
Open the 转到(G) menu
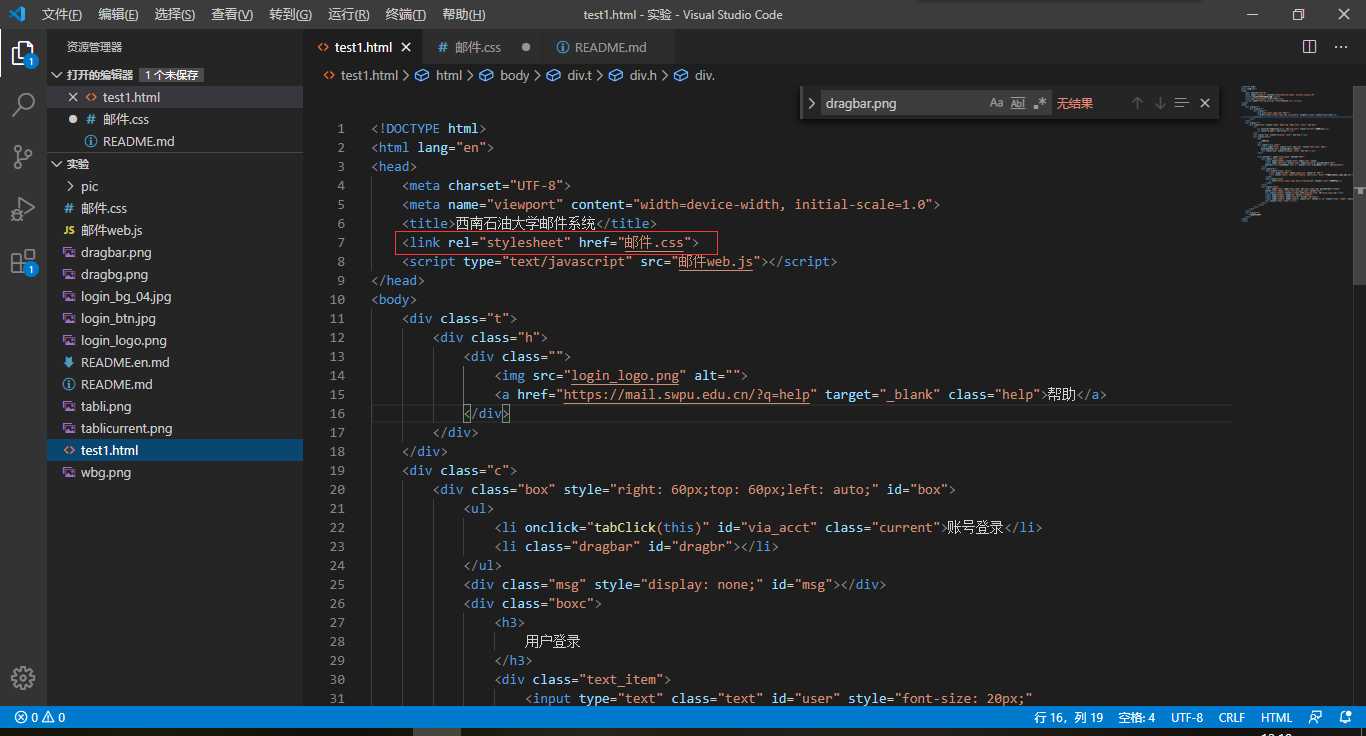(291, 15)
